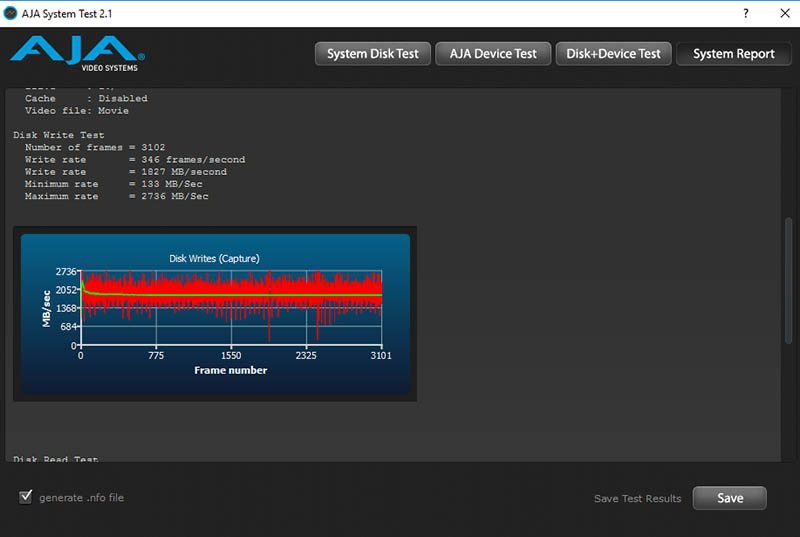Click the Save button
The image size is (800, 537).
730,498
